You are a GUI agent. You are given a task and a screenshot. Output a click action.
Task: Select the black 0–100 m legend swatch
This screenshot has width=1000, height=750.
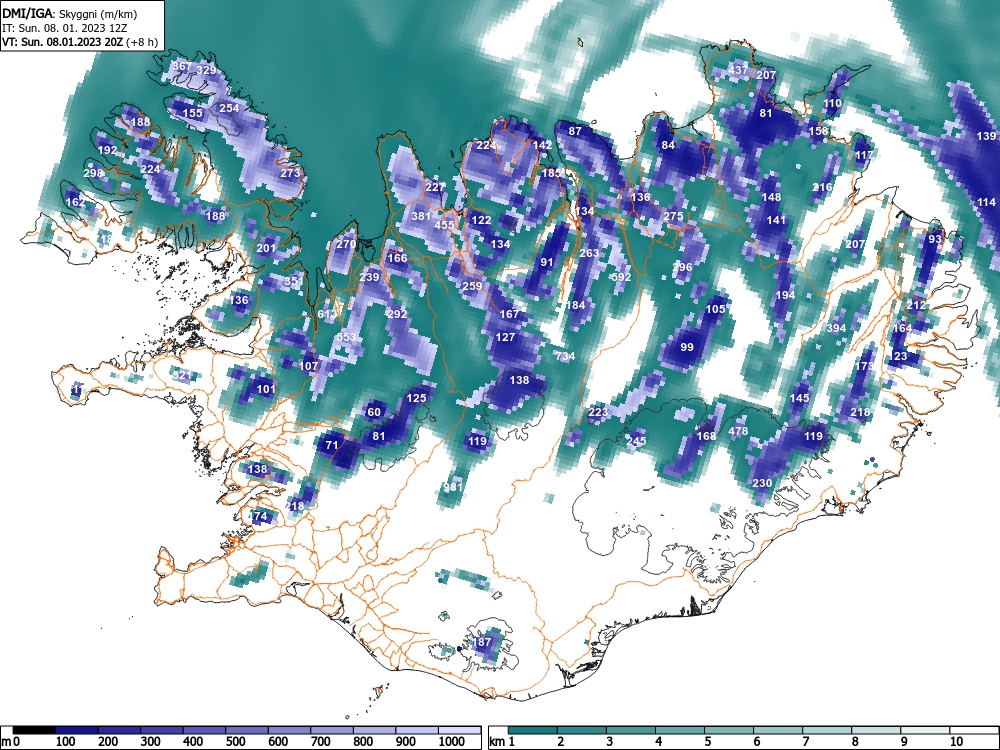(34, 730)
